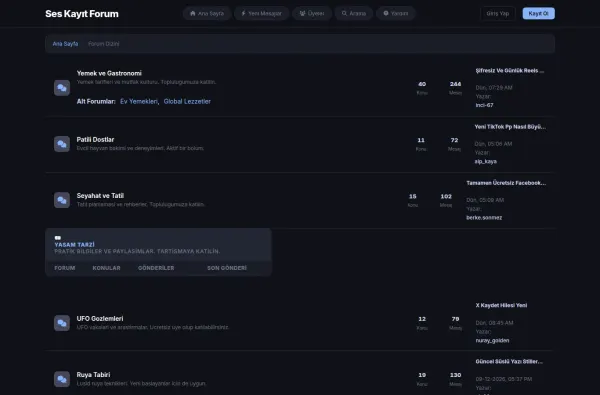Open the Ses Kayıt Forum site title

(x=82, y=14)
